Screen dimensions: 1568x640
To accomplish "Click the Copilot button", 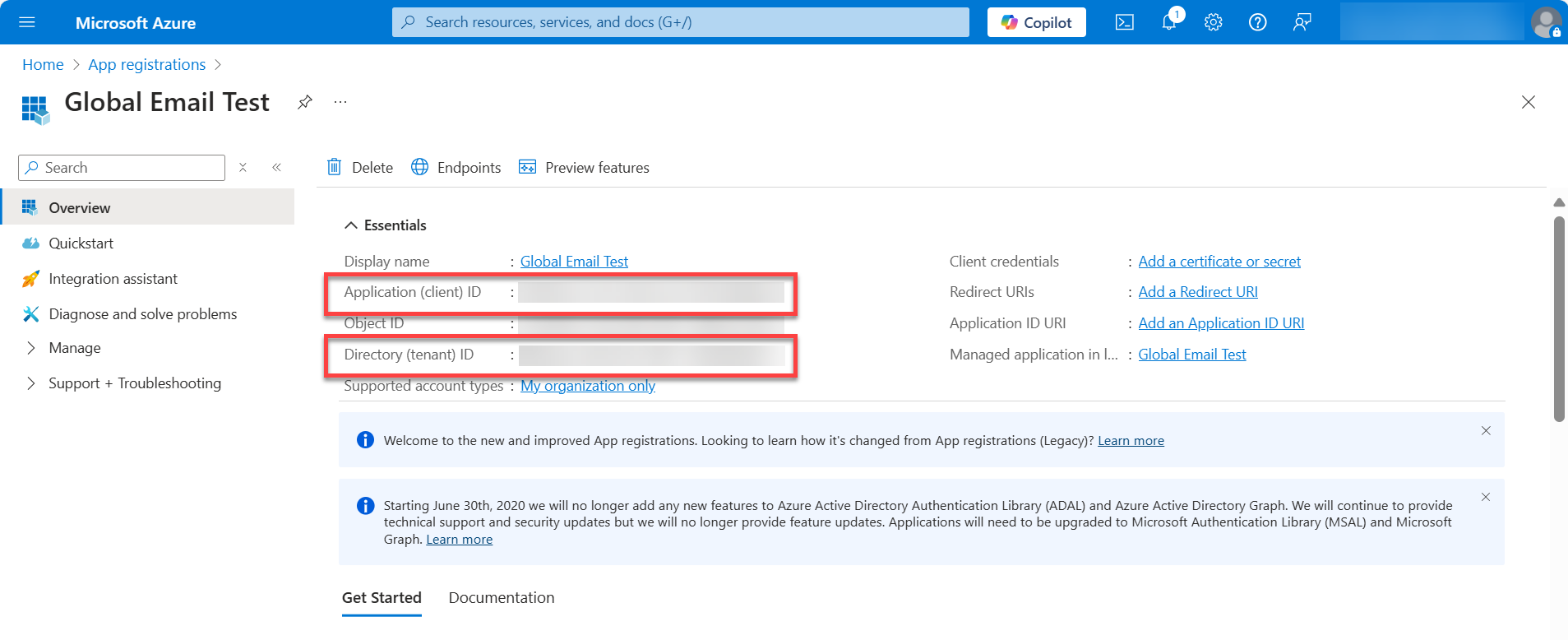I will 1036,22.
